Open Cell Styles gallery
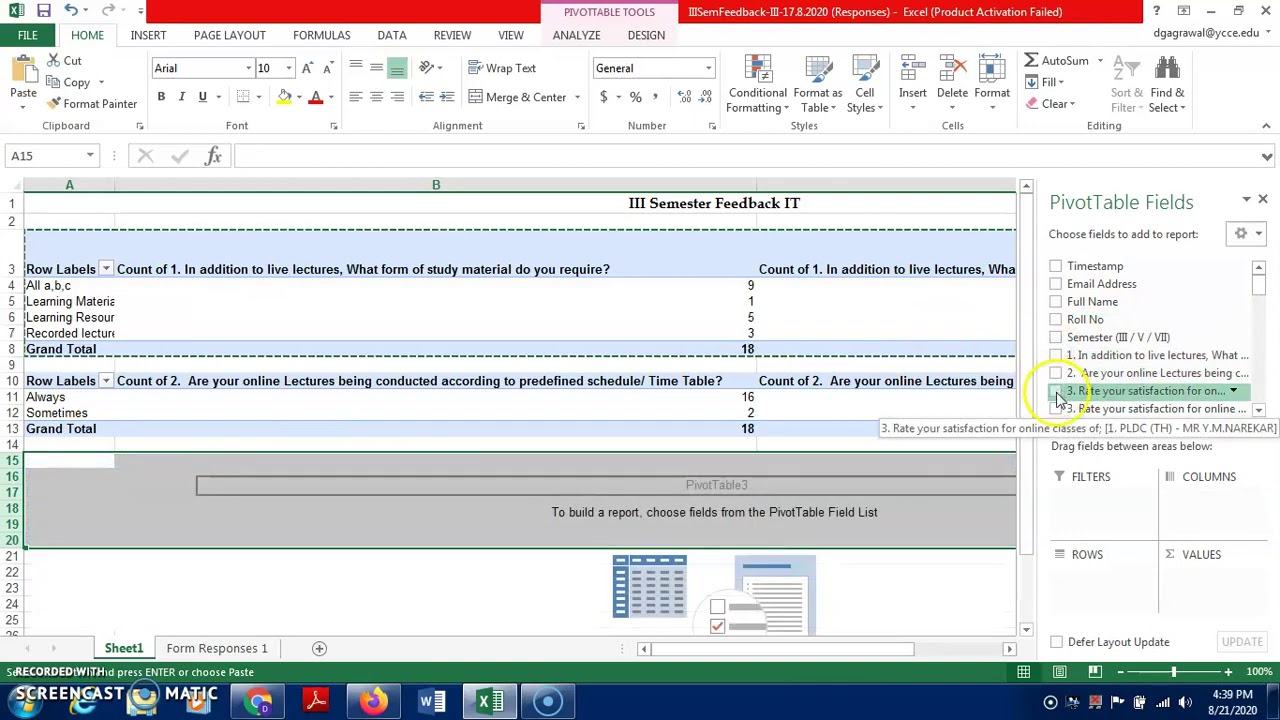 pyautogui.click(x=865, y=85)
